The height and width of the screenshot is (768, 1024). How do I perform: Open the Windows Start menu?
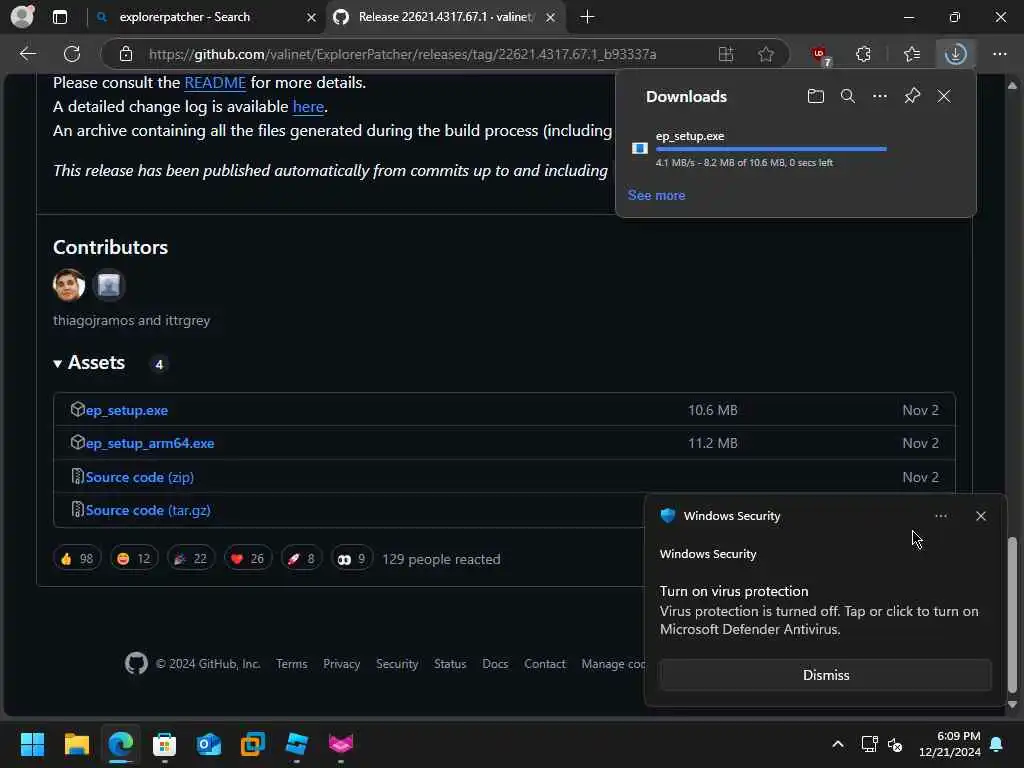(32, 744)
